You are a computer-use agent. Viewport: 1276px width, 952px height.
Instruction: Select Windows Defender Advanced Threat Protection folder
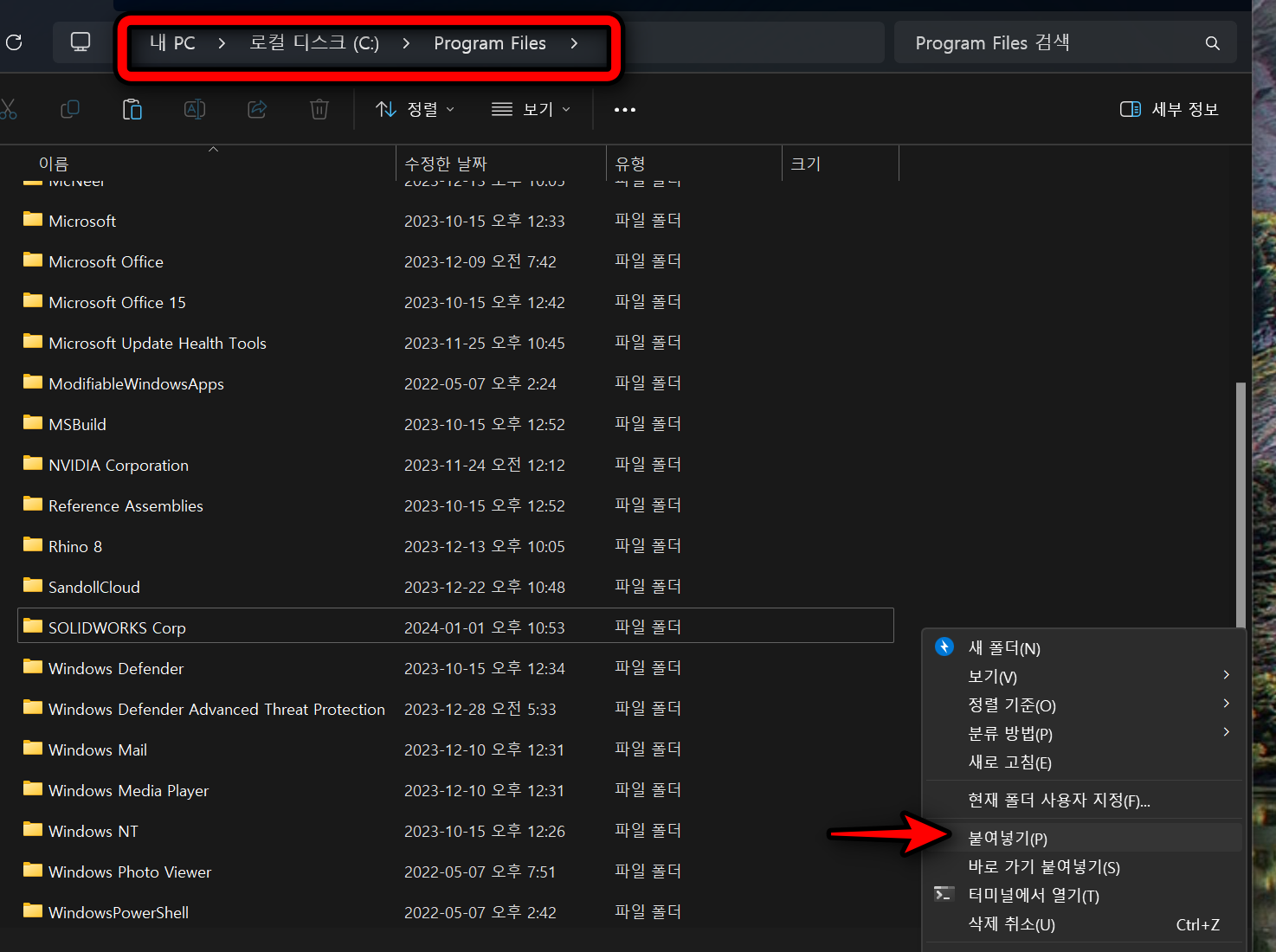455,709
